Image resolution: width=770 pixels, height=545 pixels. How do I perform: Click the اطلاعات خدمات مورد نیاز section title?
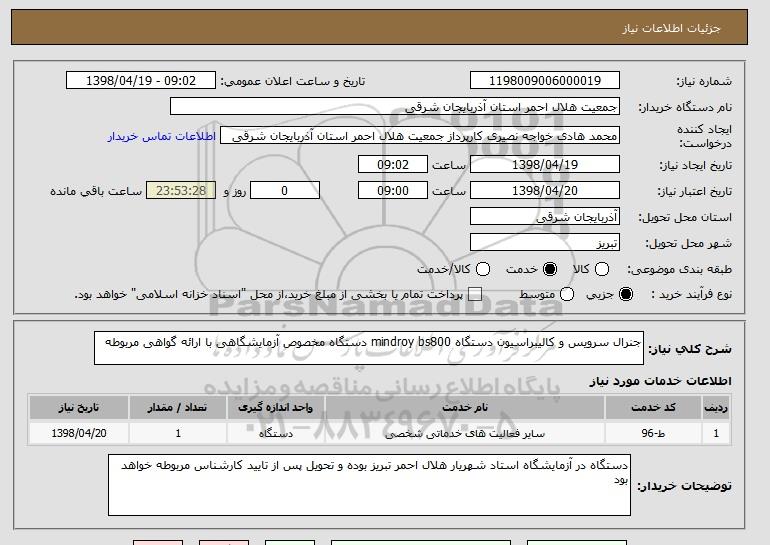660,381
